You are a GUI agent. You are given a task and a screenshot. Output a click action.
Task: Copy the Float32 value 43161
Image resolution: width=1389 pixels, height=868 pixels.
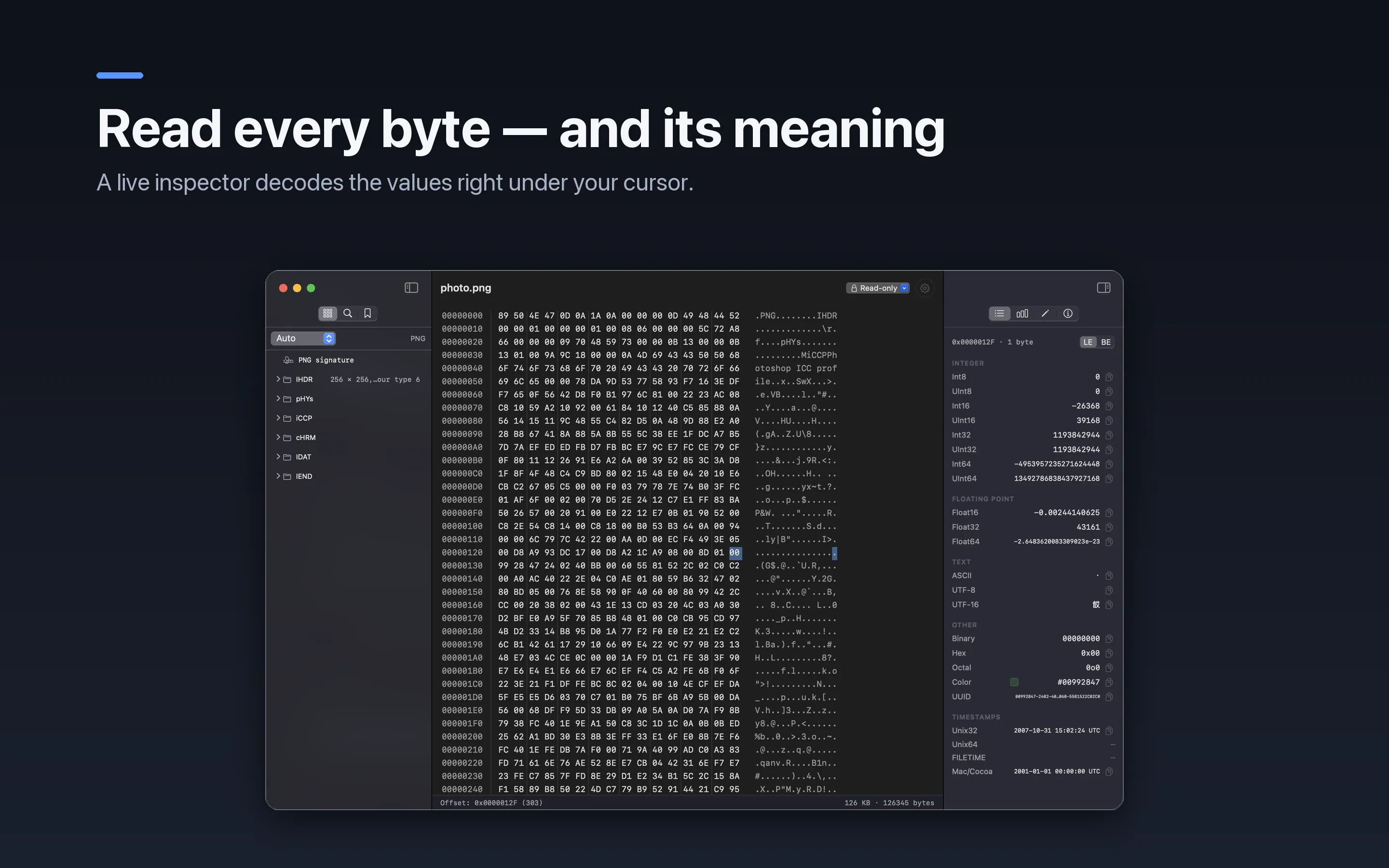[1109, 527]
